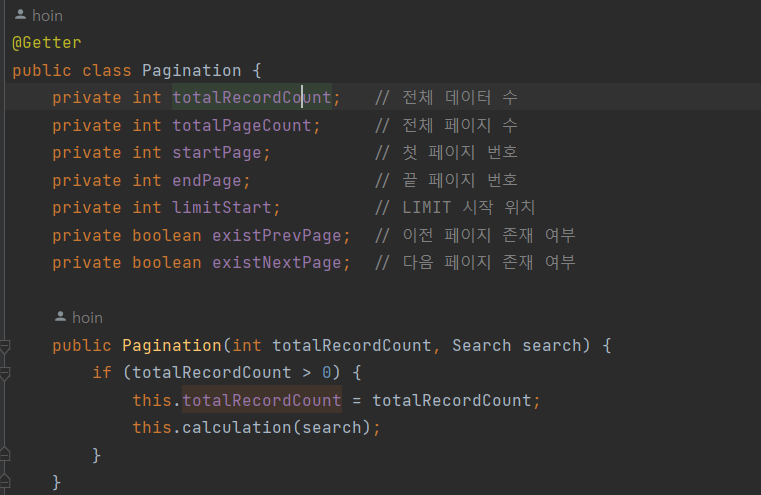
Task: Click the comment 'LIMIT 시작 위치'
Action: pos(455,208)
